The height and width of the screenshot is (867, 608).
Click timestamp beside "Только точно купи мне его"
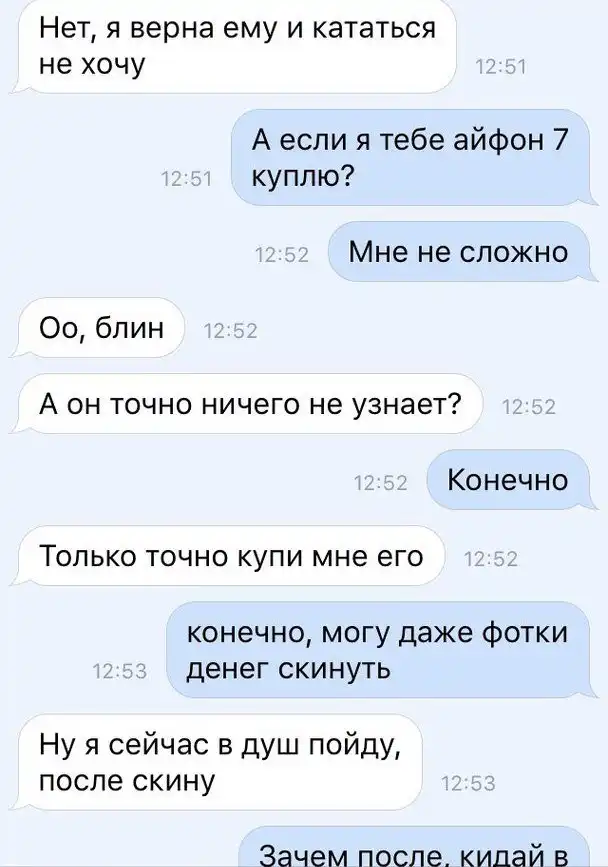tap(491, 559)
